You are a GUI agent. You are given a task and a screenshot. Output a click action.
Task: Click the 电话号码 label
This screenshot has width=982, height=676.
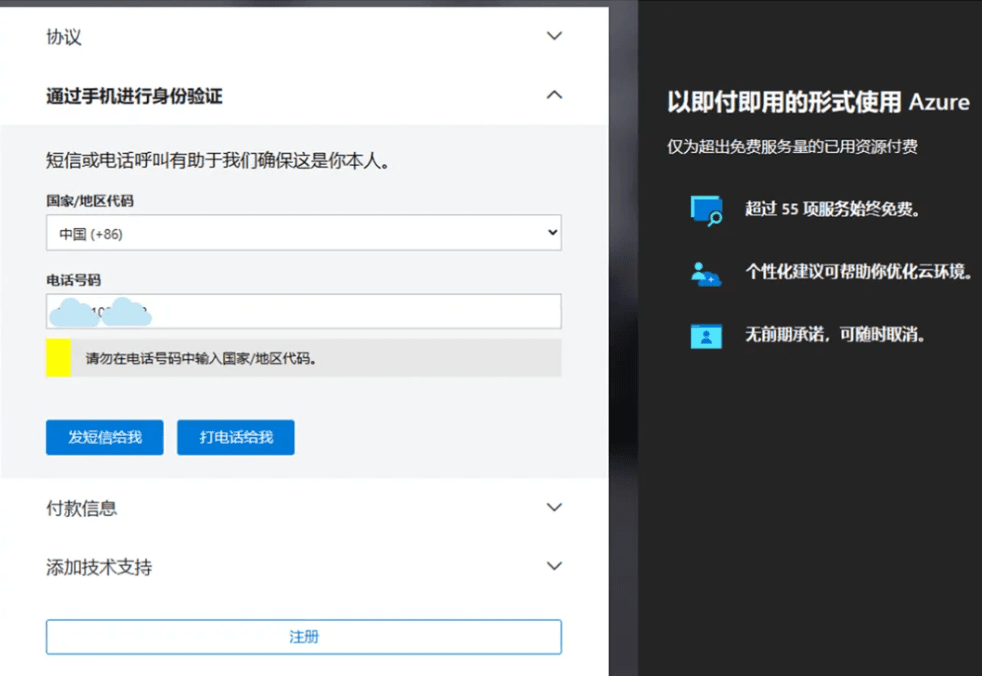click(x=73, y=280)
